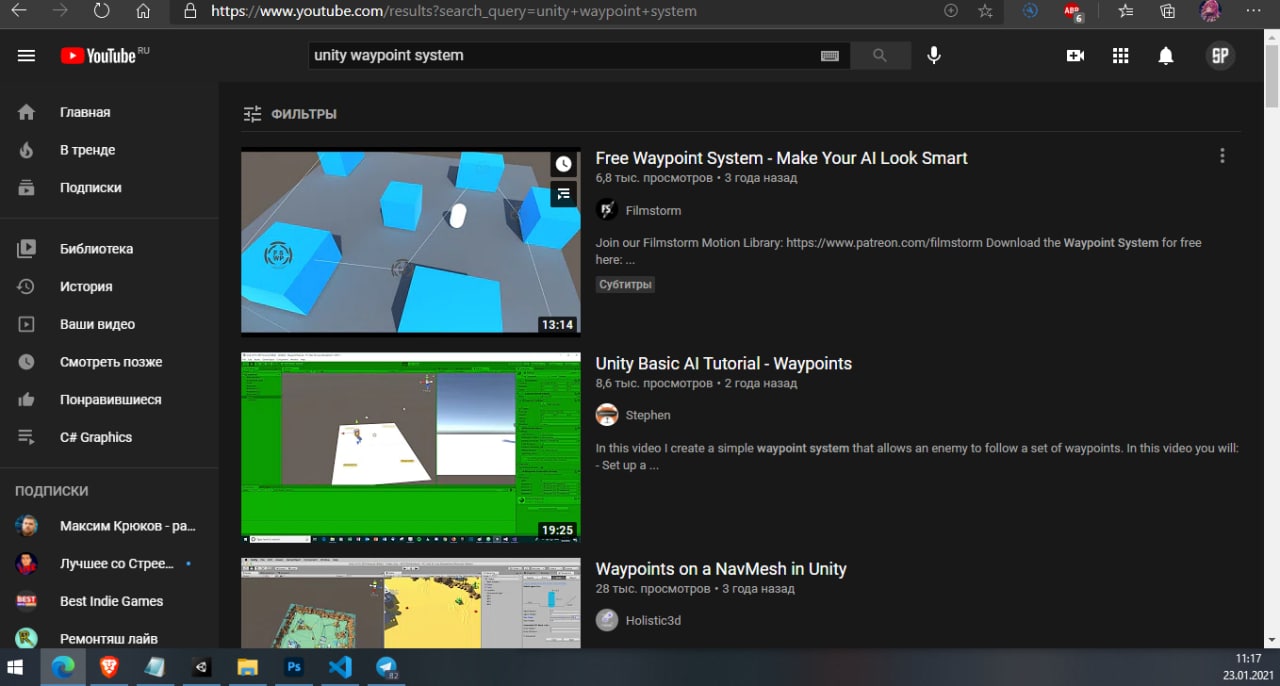1280x686 pixels.
Task: Open В тренде section
Action: (109, 150)
